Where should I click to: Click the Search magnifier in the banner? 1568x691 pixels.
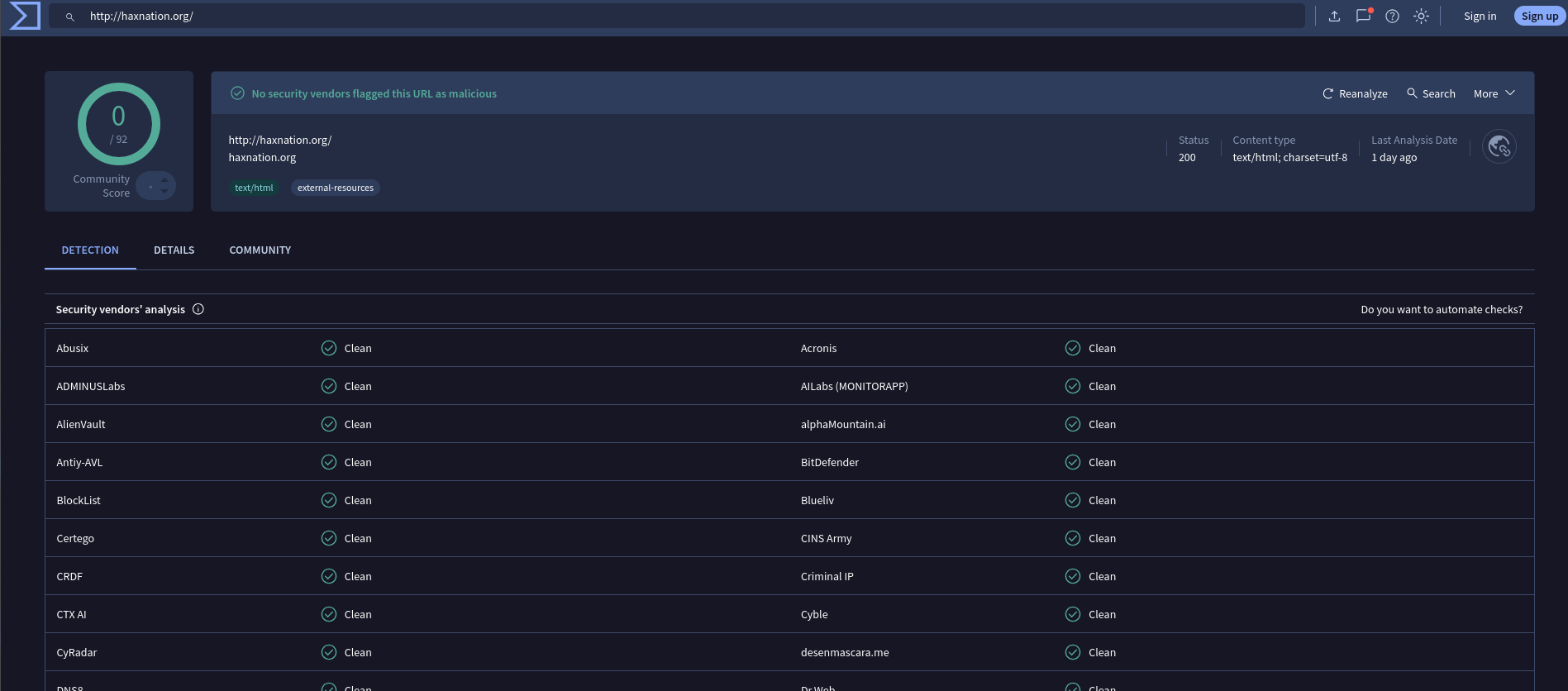point(1412,93)
